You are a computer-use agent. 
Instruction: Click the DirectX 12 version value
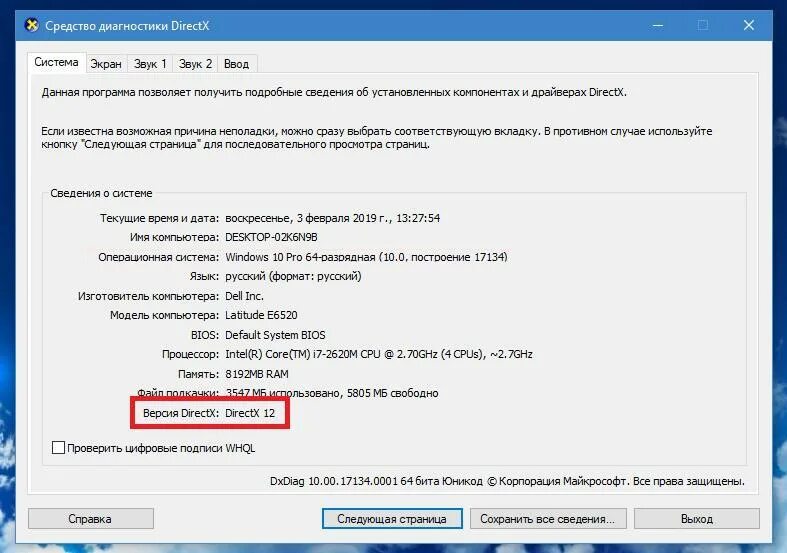point(250,413)
